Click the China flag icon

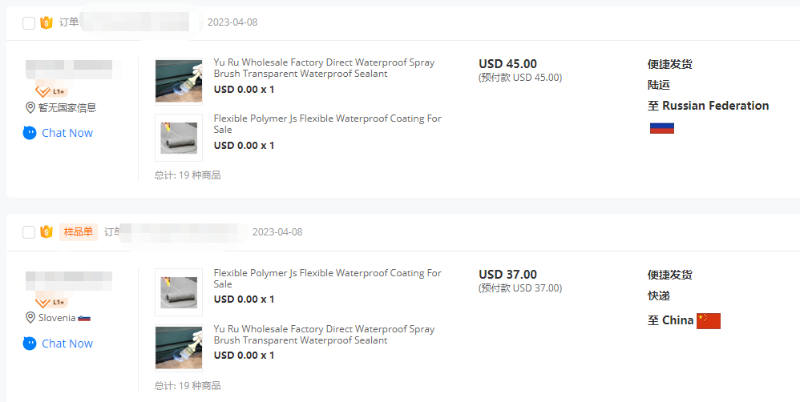(x=708, y=320)
